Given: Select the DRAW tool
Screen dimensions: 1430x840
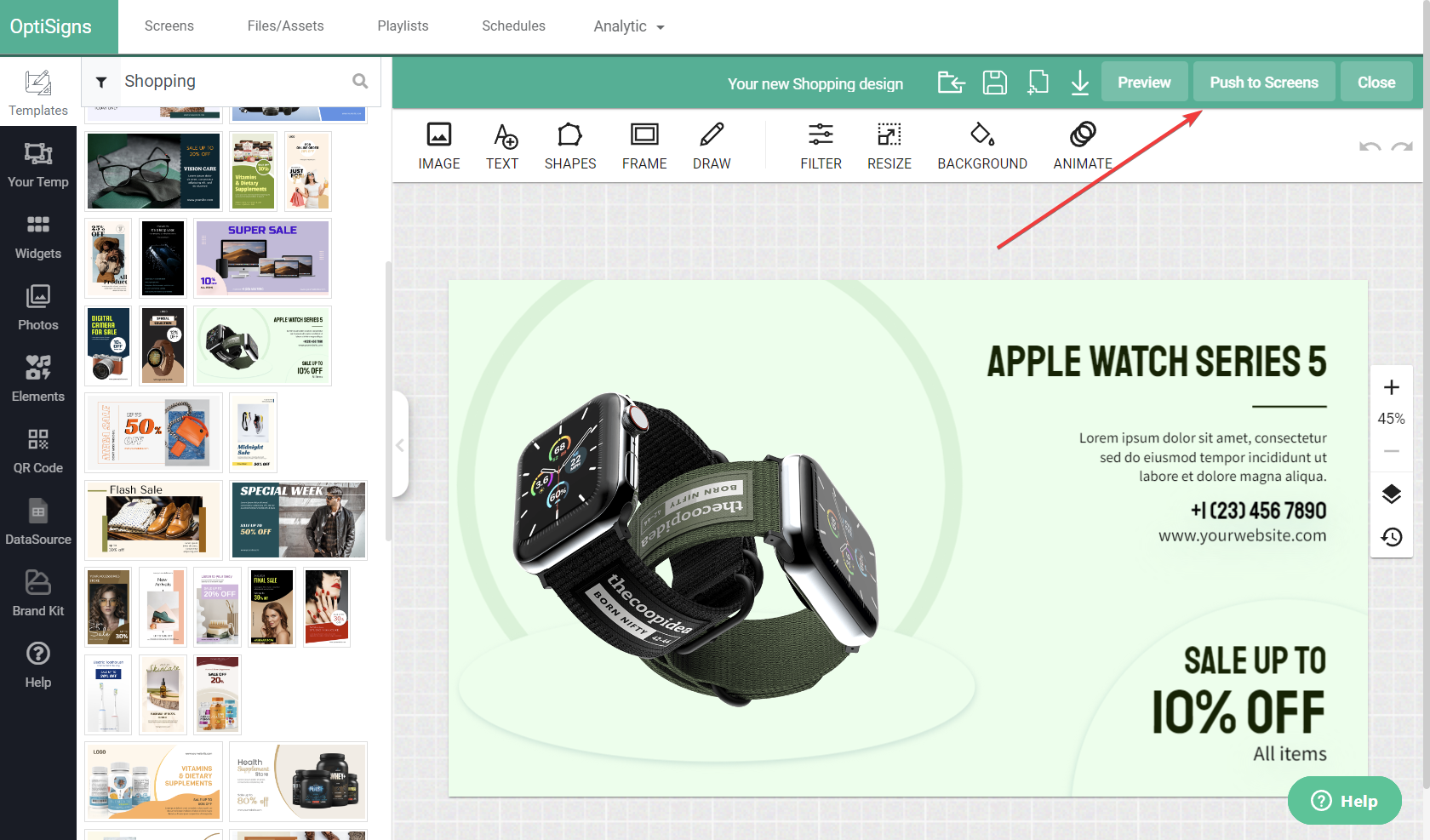Looking at the screenshot, I should 712,146.
